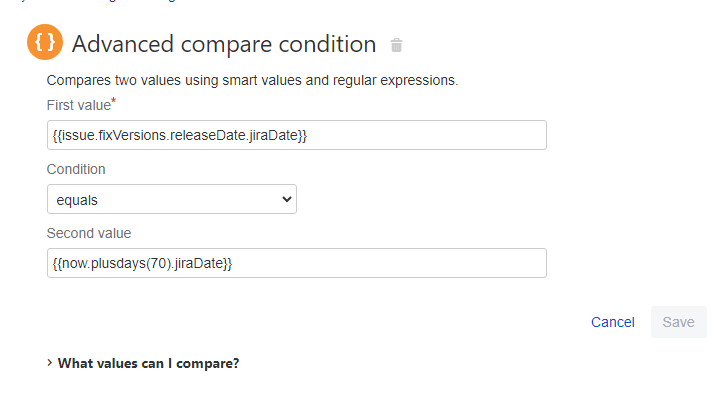Focus the First value input field

(x=297, y=135)
